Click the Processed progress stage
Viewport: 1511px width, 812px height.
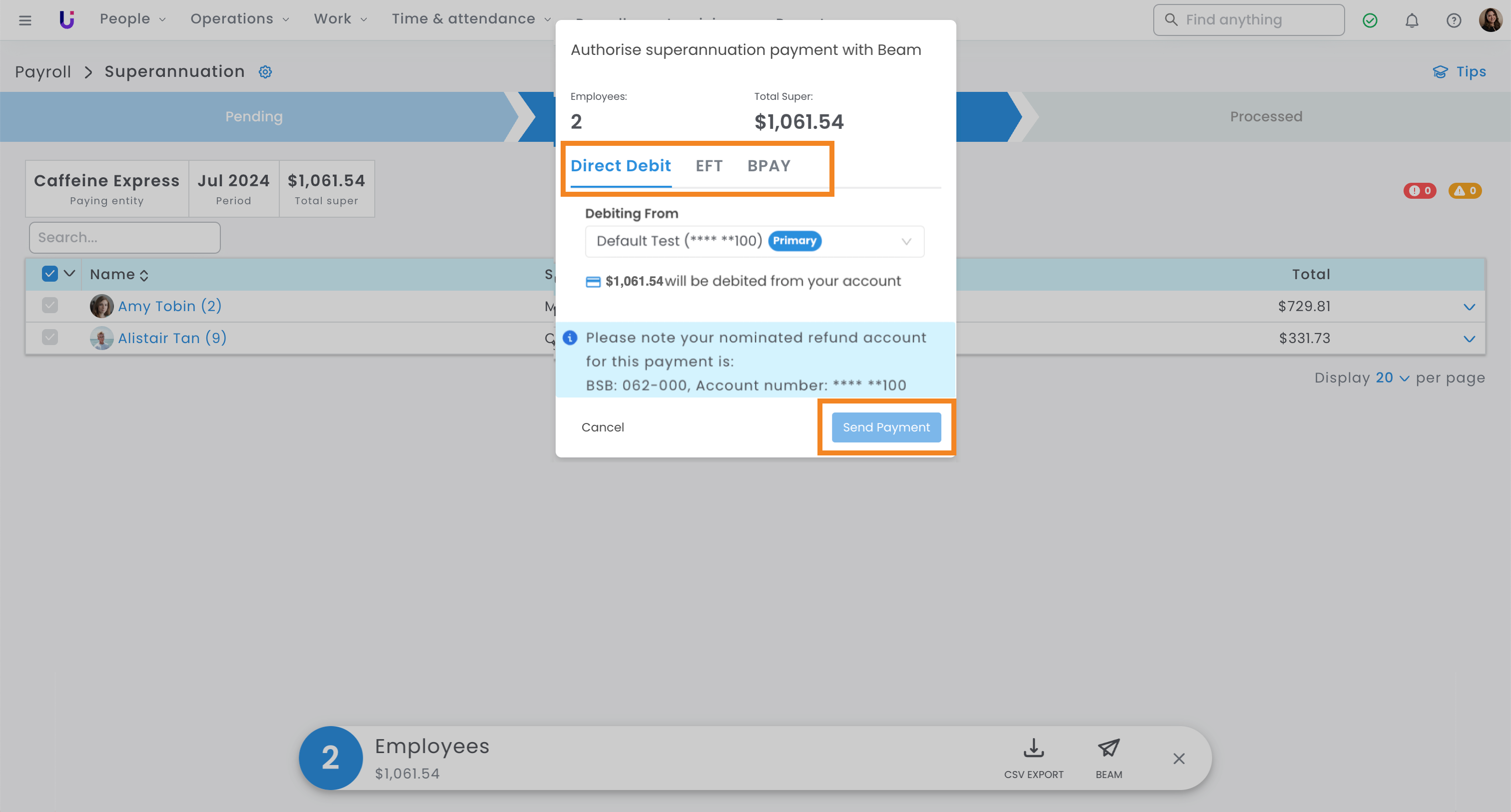(1266, 117)
